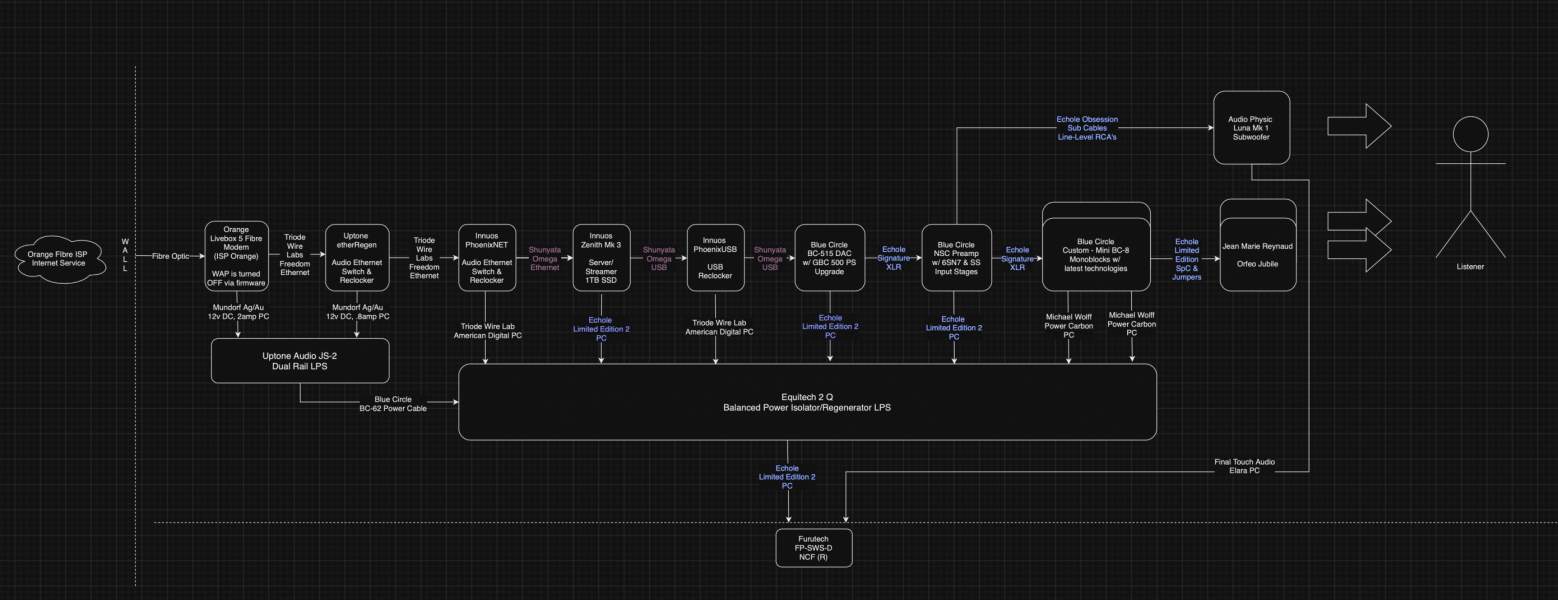Click the Listener stick figure
The image size is (1558, 600).
[x=1470, y=185]
